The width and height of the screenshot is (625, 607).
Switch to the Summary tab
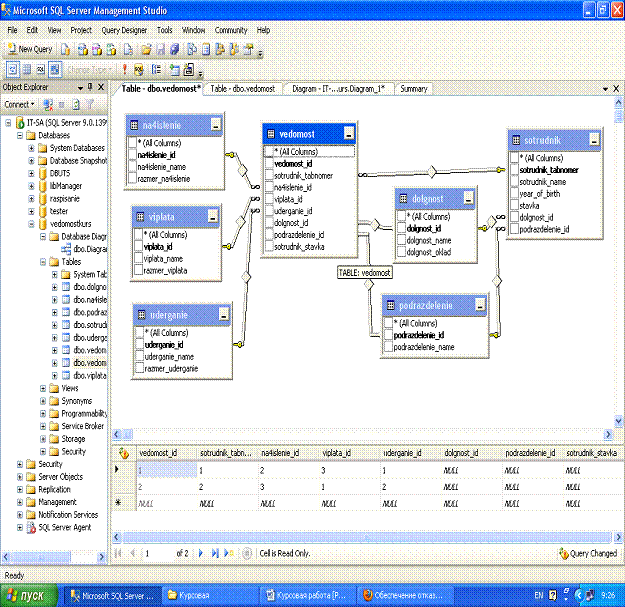(x=414, y=89)
